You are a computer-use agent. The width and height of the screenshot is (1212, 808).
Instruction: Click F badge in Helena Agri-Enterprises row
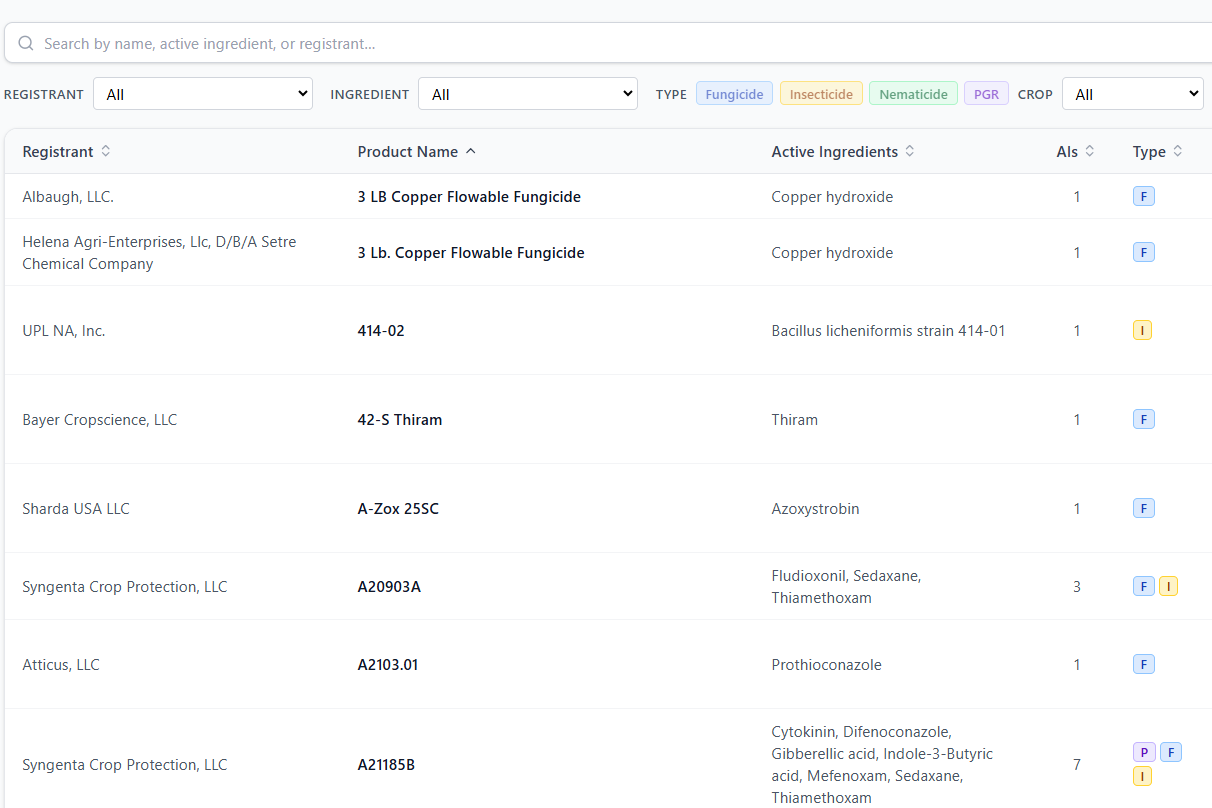coord(1144,253)
